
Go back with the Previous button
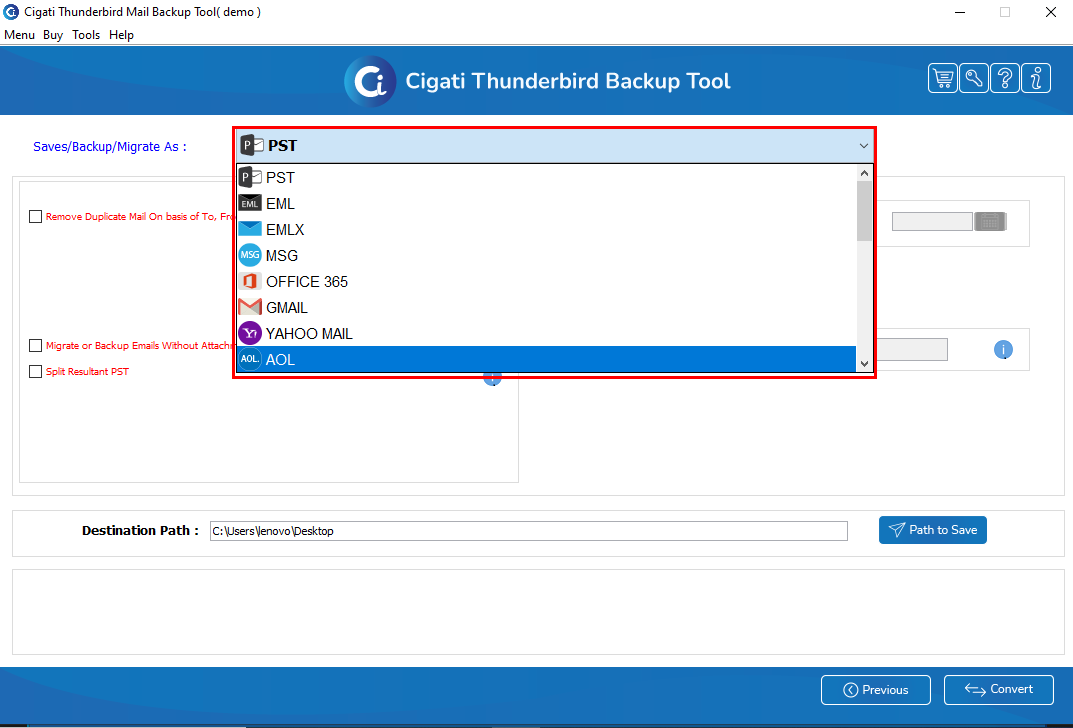(876, 690)
